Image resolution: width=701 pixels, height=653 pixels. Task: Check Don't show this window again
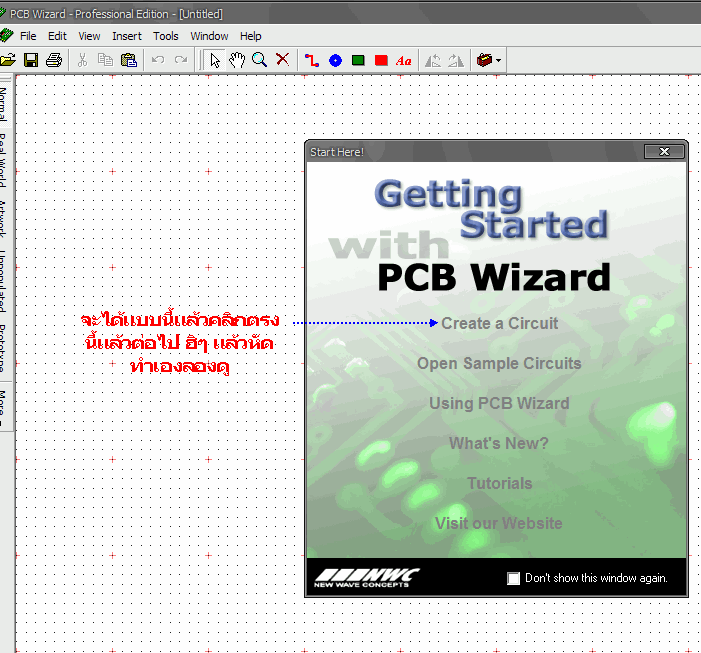(514, 578)
